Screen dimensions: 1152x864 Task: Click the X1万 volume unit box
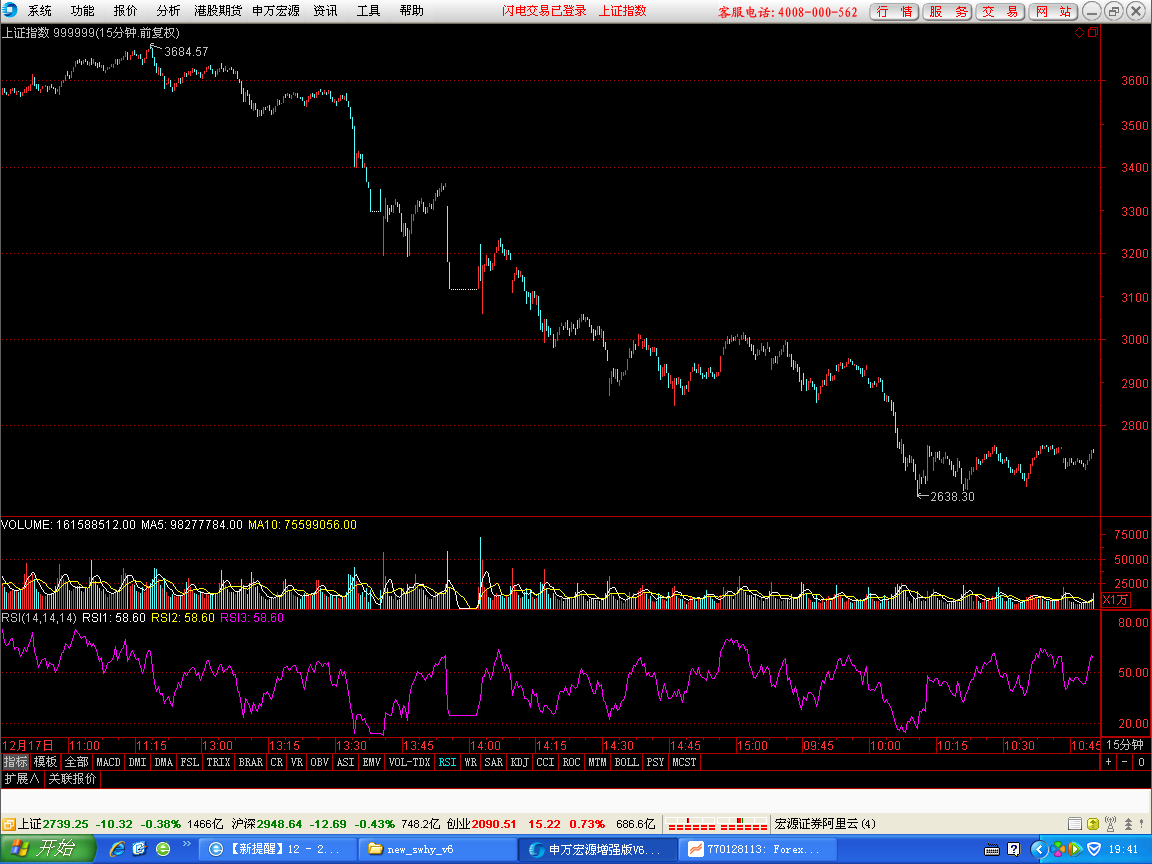pyautogui.click(x=1115, y=600)
